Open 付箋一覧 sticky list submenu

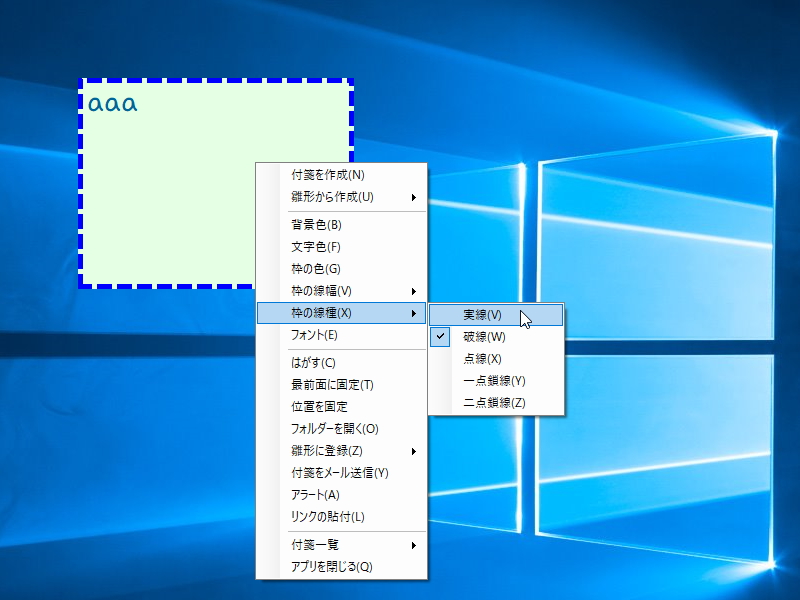(341, 545)
